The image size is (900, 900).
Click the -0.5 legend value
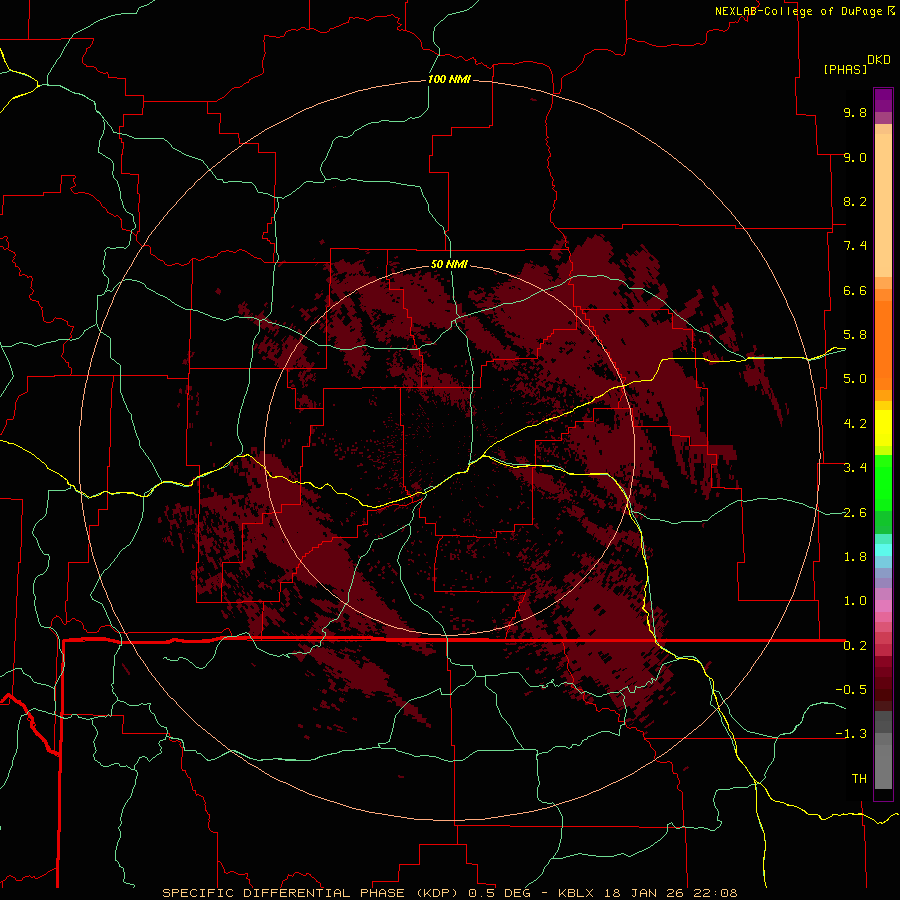pyautogui.click(x=851, y=690)
